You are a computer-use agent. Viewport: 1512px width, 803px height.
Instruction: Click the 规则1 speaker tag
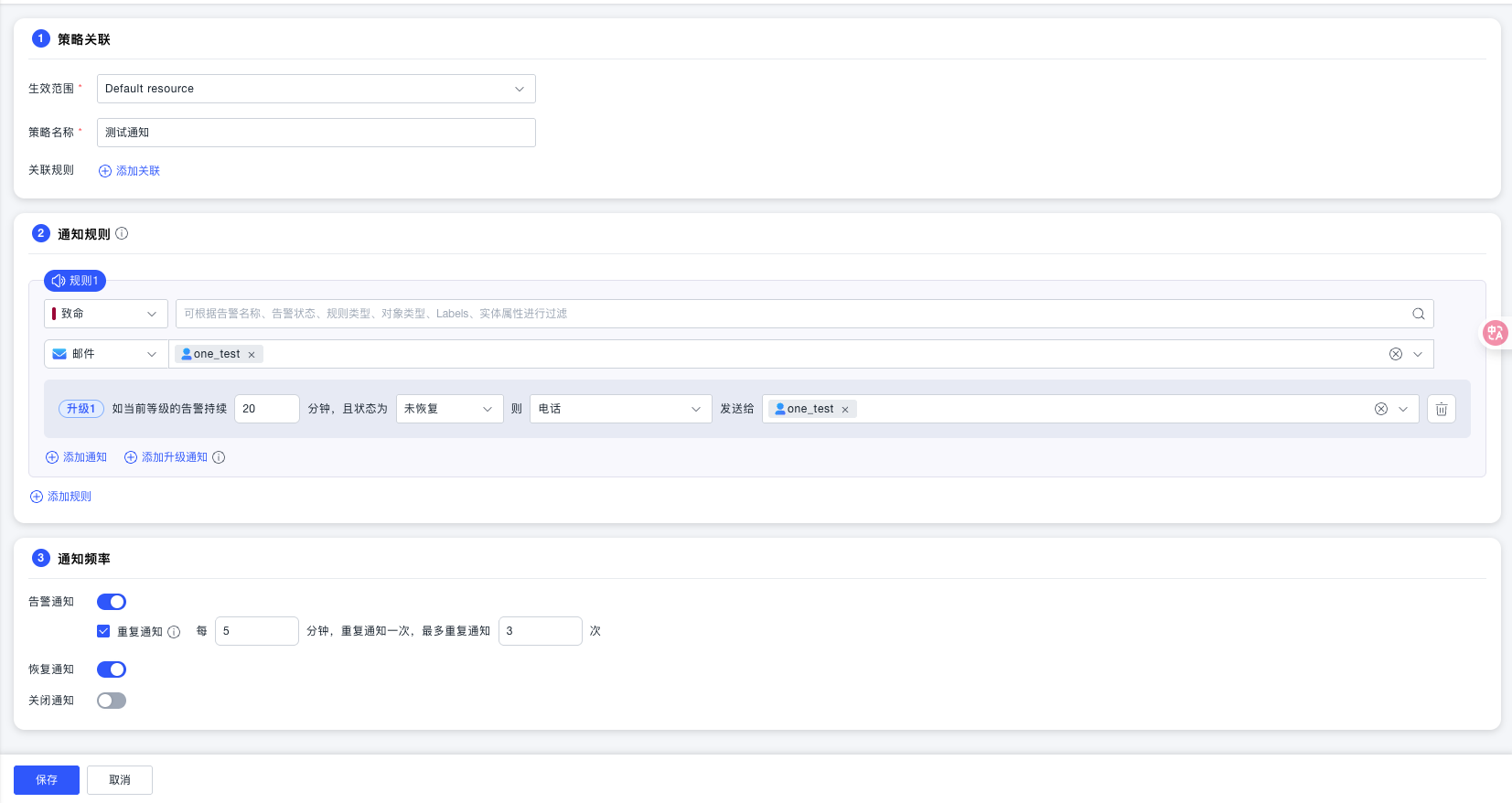75,281
